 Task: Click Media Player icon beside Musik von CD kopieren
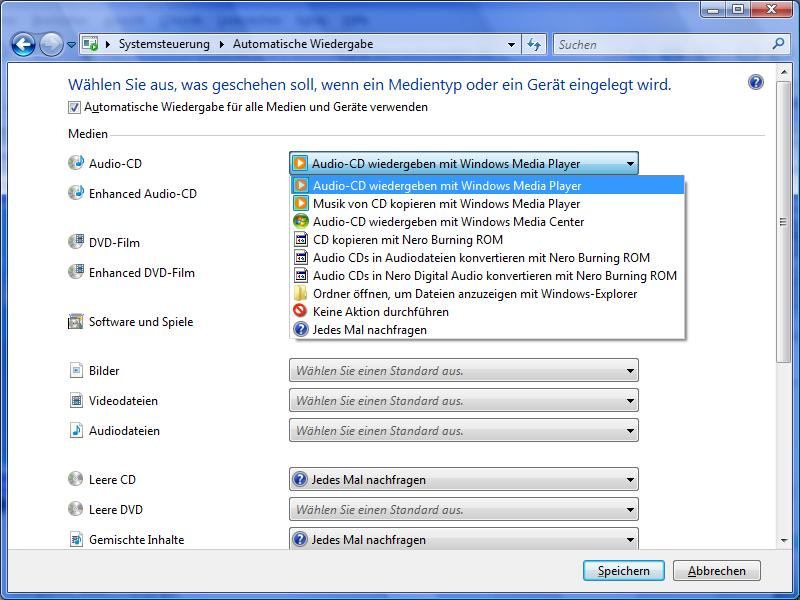point(301,203)
